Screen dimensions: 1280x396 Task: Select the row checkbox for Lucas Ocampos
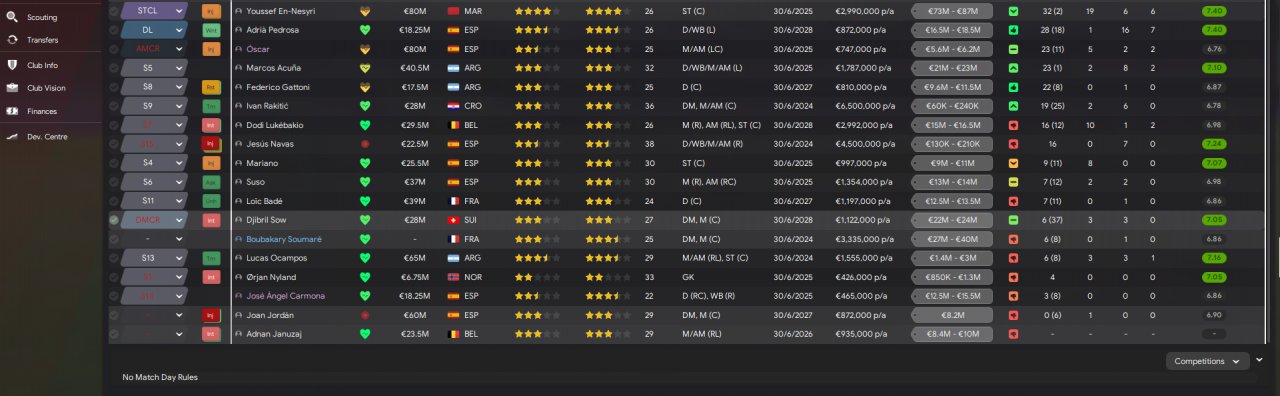(x=114, y=258)
